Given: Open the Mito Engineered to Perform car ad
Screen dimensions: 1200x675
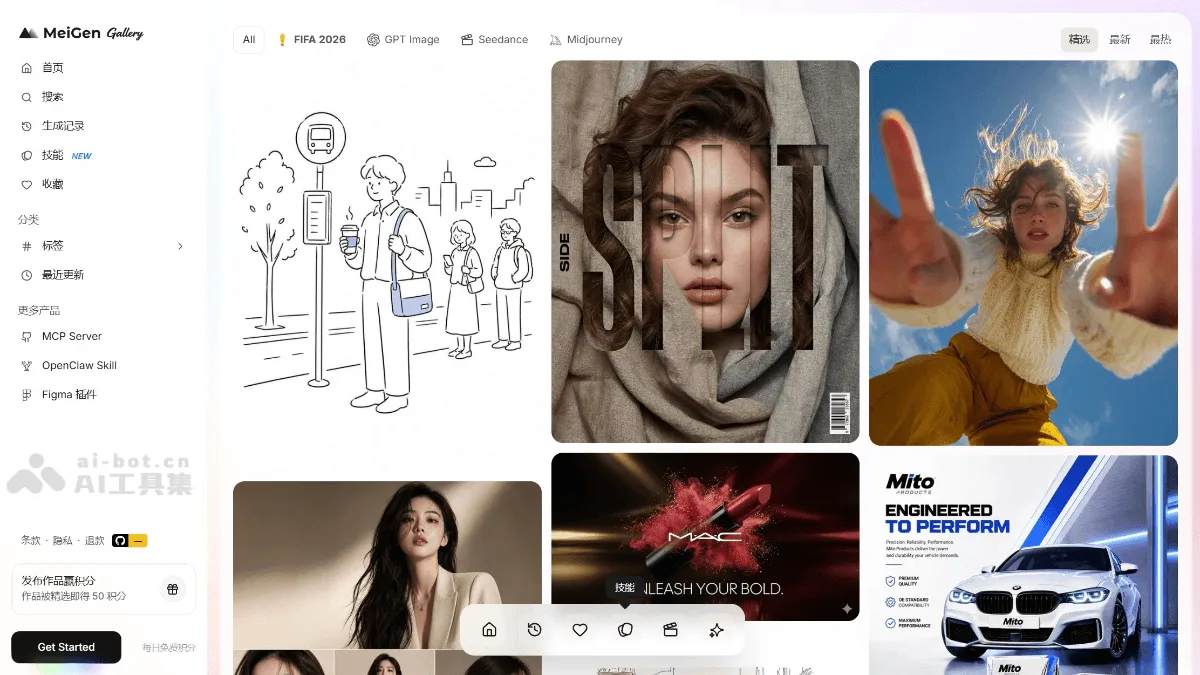Looking at the screenshot, I should click(x=1023, y=565).
